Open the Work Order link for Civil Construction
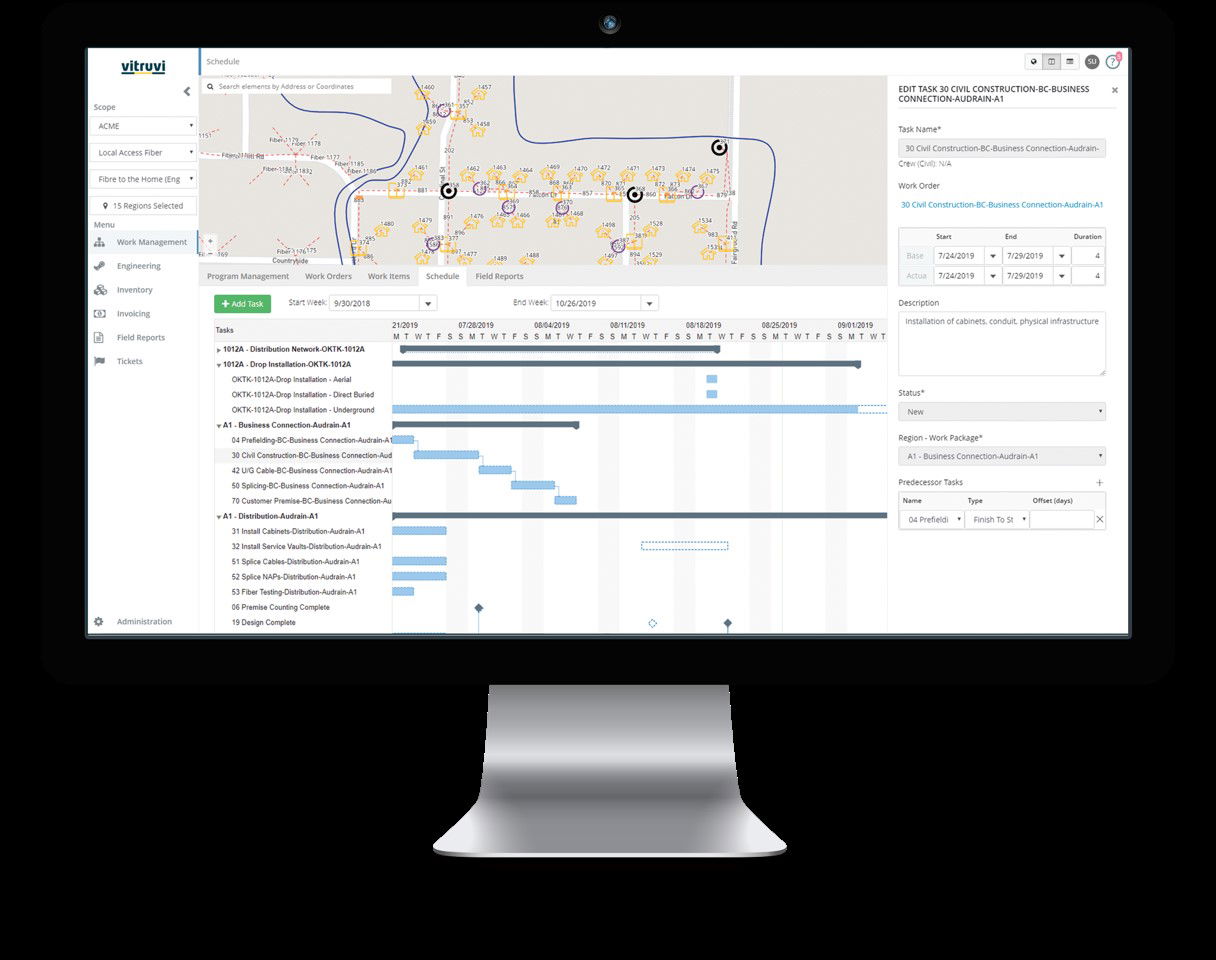Viewport: 1216px width, 960px height. (x=1001, y=204)
